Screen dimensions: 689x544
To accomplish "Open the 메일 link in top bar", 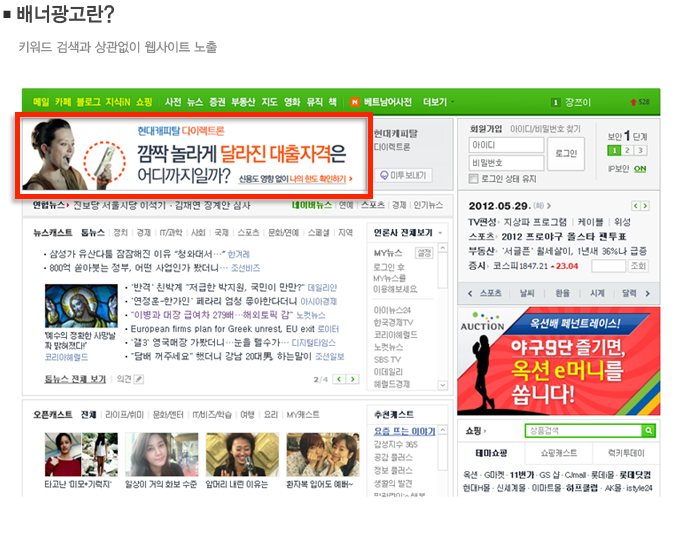I will (x=41, y=102).
